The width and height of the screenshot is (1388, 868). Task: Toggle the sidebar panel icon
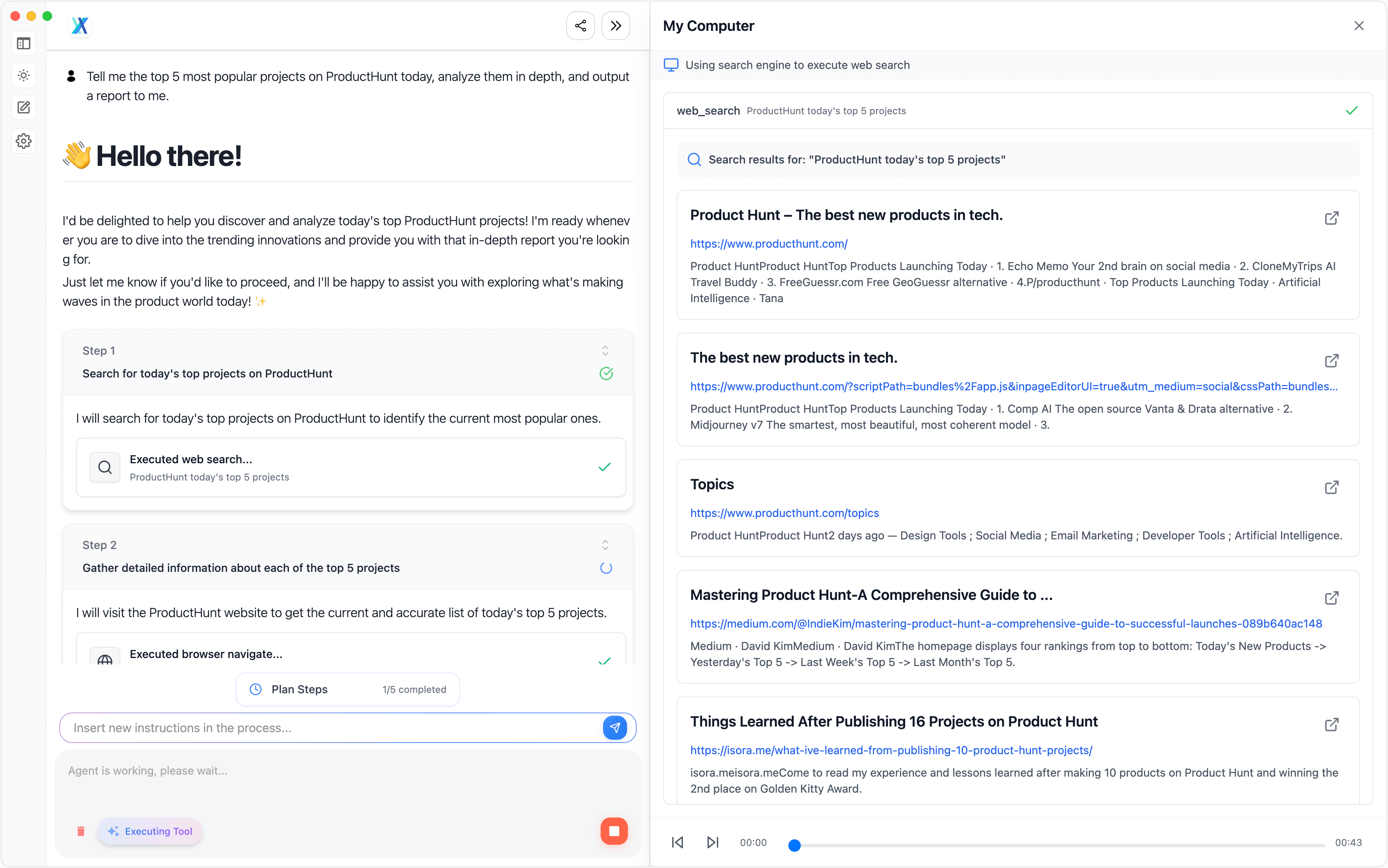coord(24,44)
